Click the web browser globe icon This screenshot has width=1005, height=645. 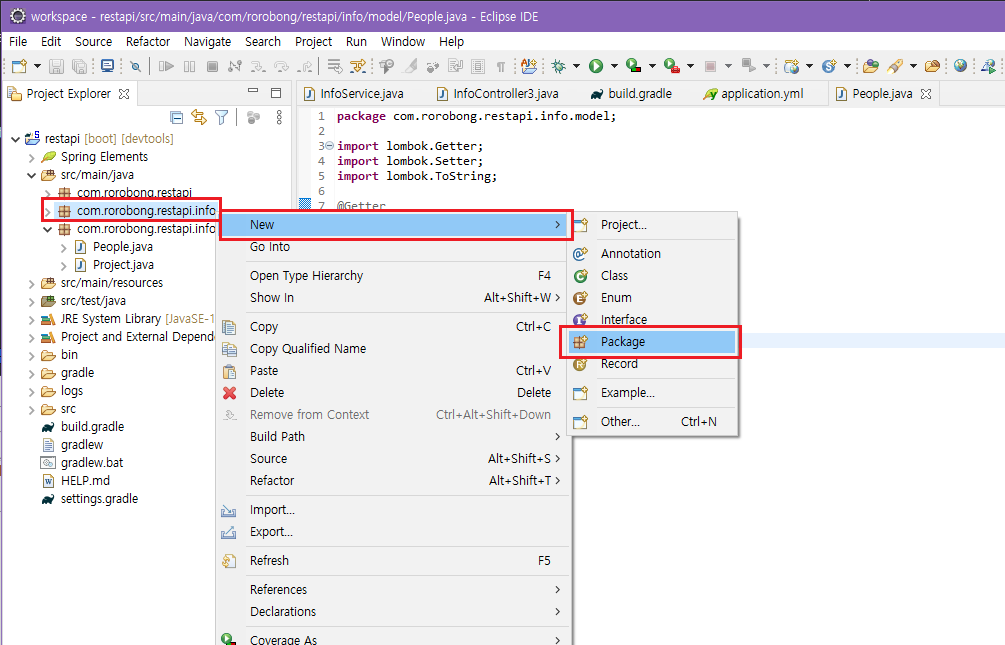960,65
